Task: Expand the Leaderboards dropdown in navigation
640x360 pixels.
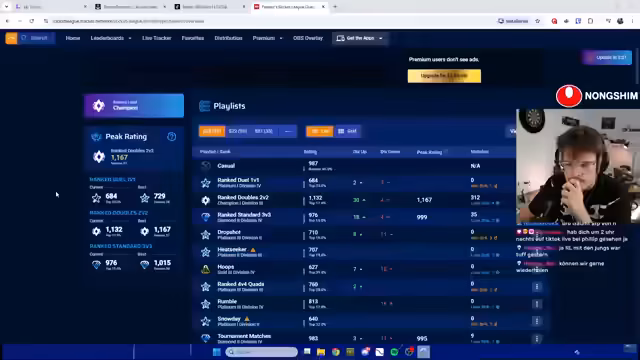Action: [x=111, y=38]
